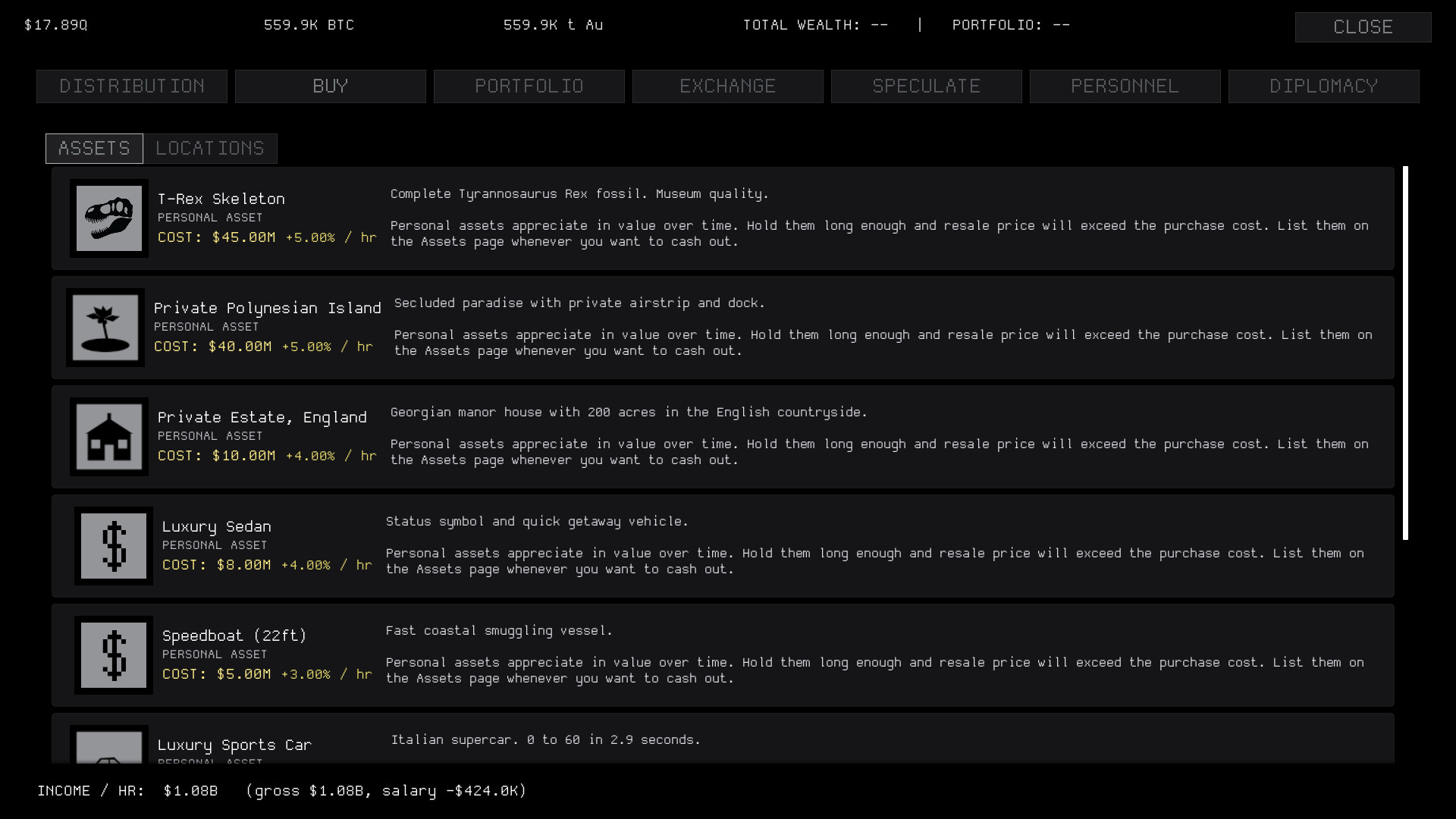Click the Italian supercar description
This screenshot has height=819, width=1456.
tap(546, 740)
